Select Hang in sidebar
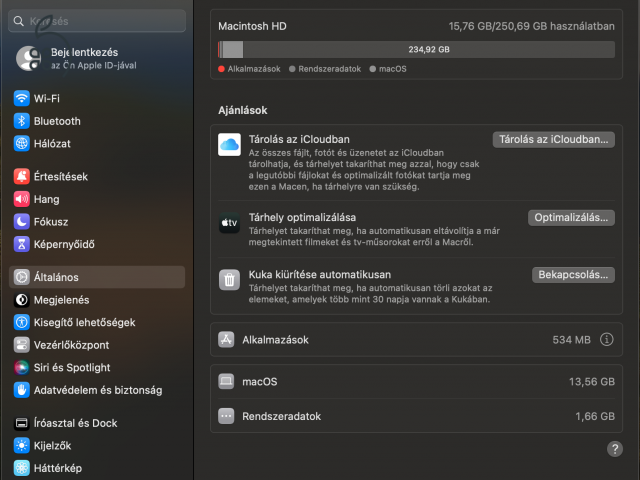This screenshot has height=480, width=640. (47, 199)
